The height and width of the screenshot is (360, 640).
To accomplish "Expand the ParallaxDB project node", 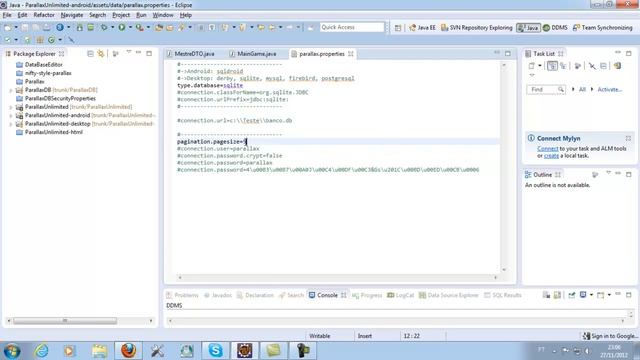I will [11, 90].
